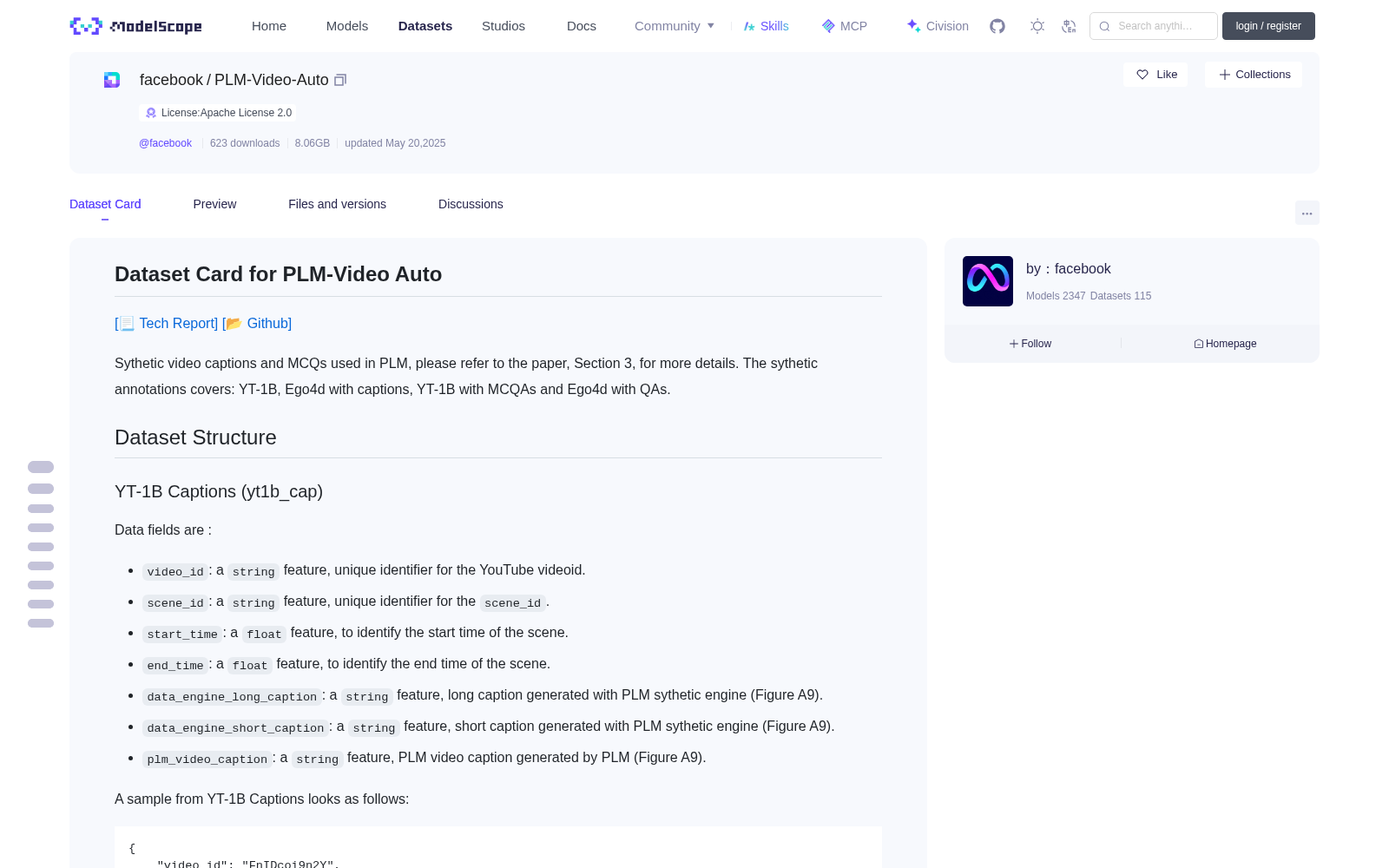The image size is (1389, 868).
Task: Click the Models 2347 count
Action: tap(1056, 296)
